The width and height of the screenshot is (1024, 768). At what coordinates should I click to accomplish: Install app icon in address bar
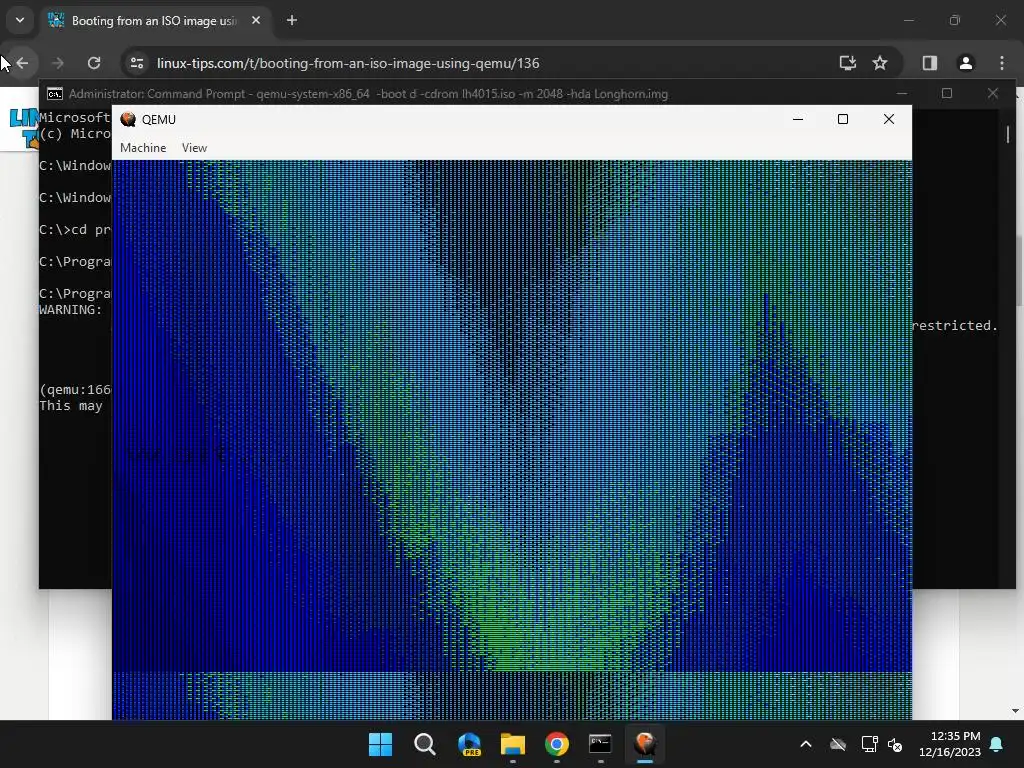tap(848, 63)
